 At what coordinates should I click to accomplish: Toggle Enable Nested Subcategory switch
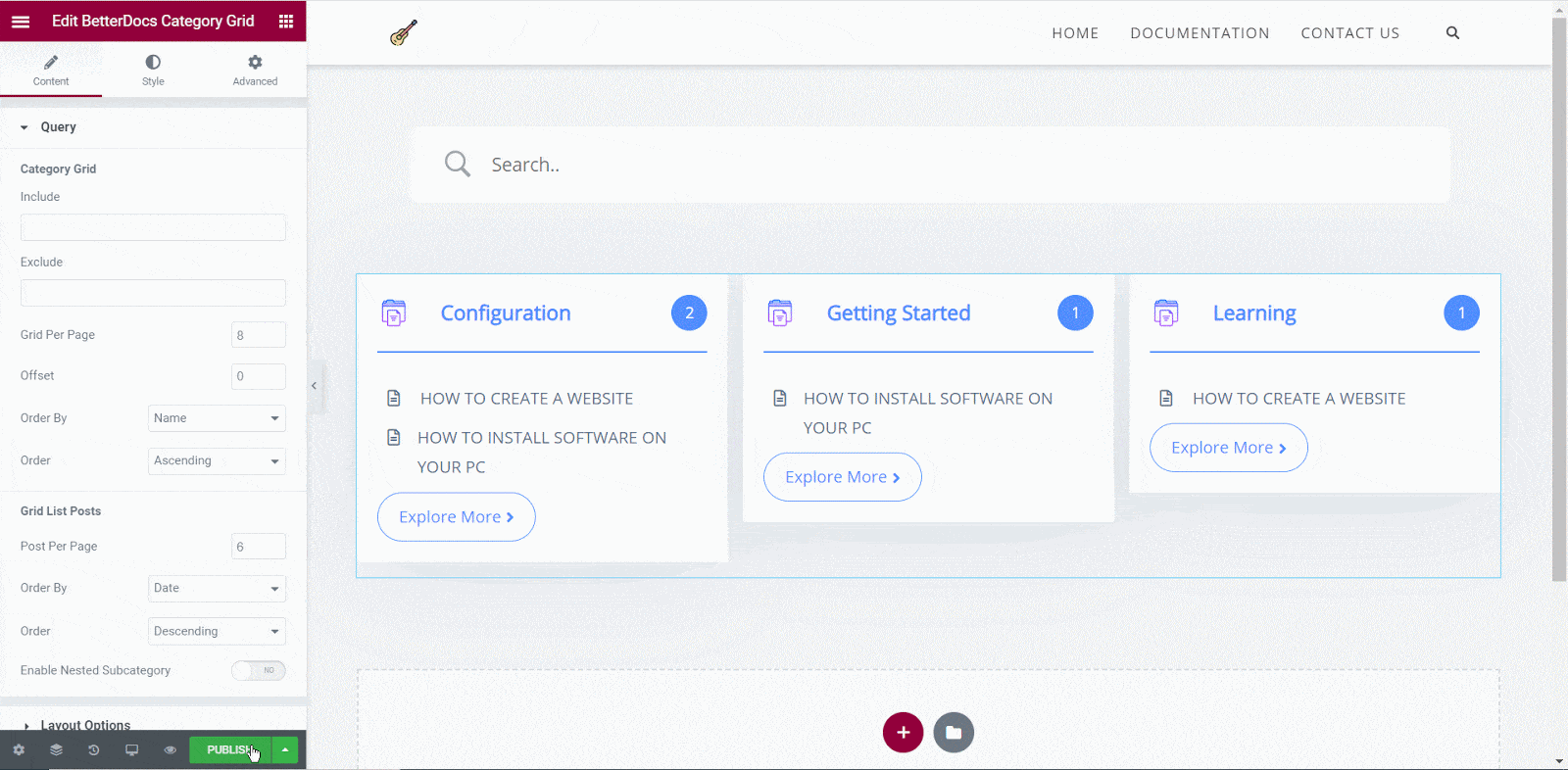[259, 670]
